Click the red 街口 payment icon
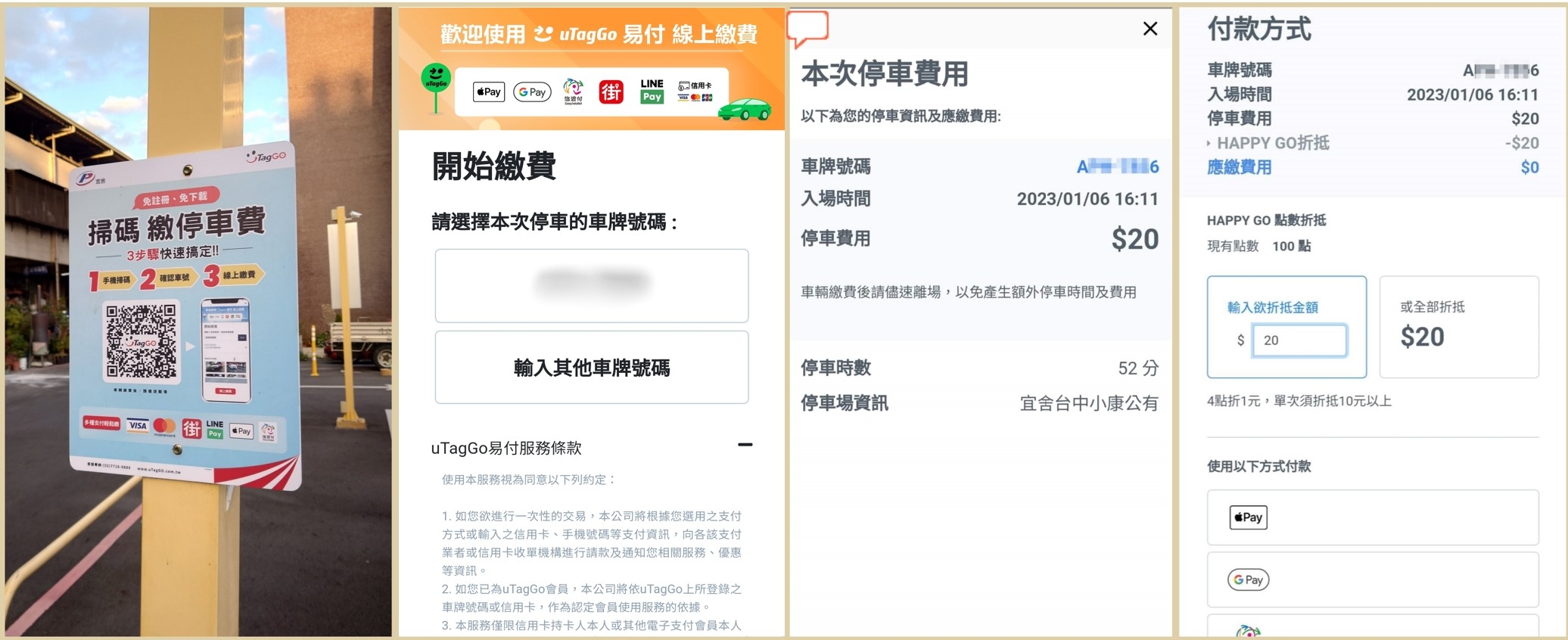 click(x=611, y=92)
